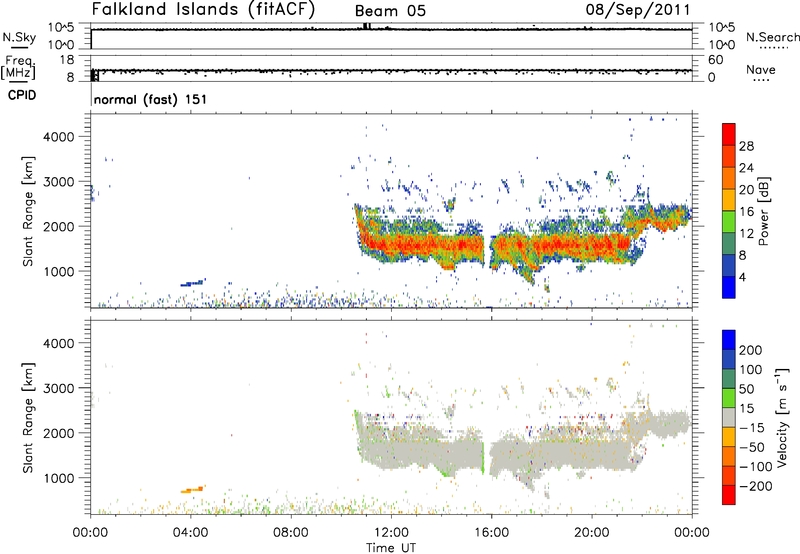Click the 'N.Sky' legend label
This screenshot has height=554, width=800.
[x=19, y=37]
